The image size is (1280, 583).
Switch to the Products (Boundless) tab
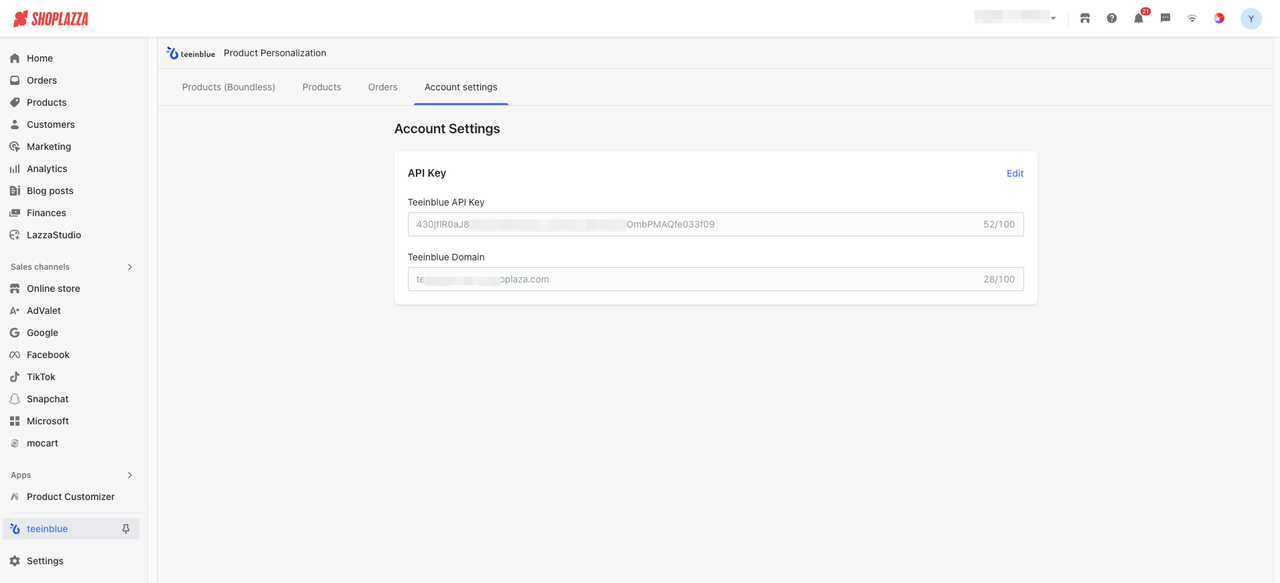pyautogui.click(x=228, y=87)
